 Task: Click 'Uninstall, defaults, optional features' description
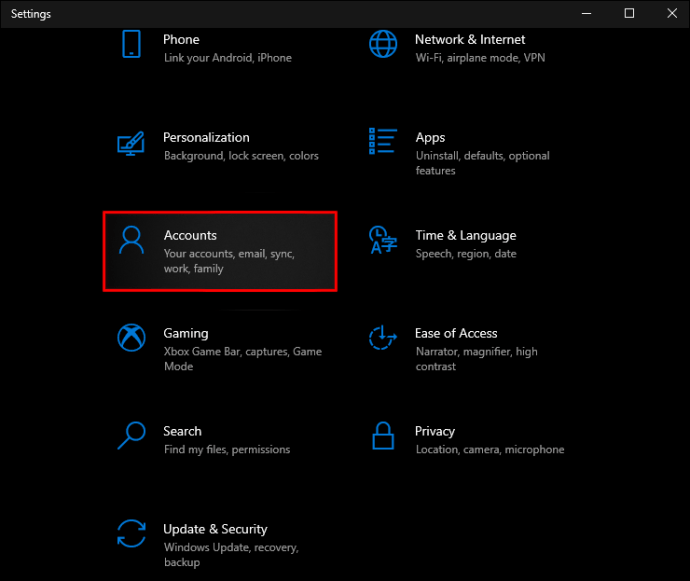(483, 163)
